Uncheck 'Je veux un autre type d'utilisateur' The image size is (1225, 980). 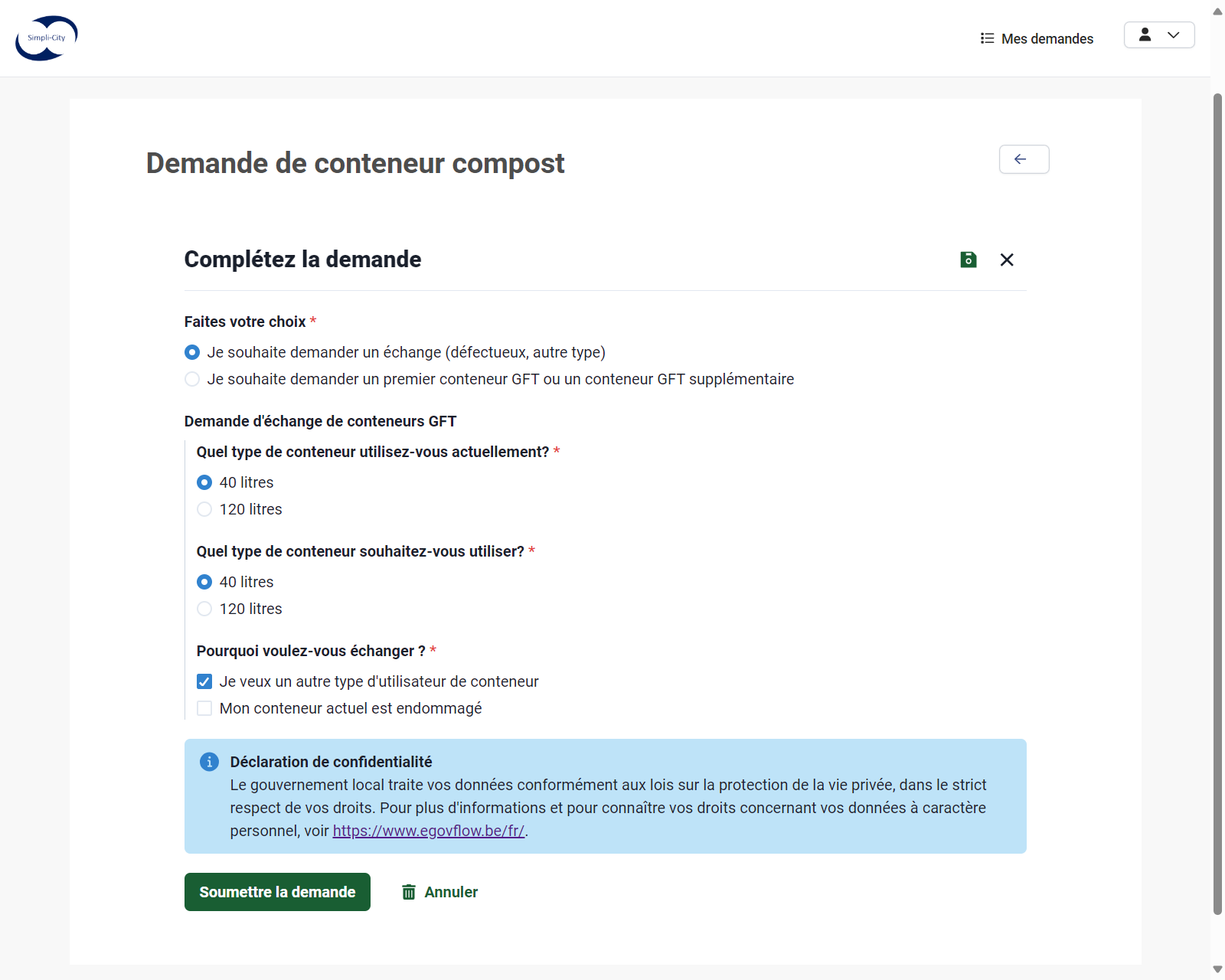pos(204,681)
